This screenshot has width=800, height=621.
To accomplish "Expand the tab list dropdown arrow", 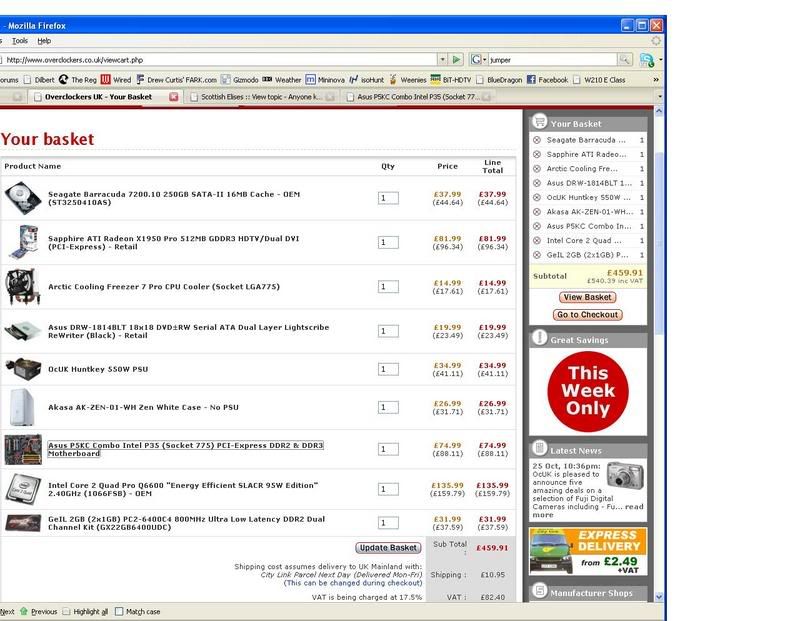I will [658, 97].
